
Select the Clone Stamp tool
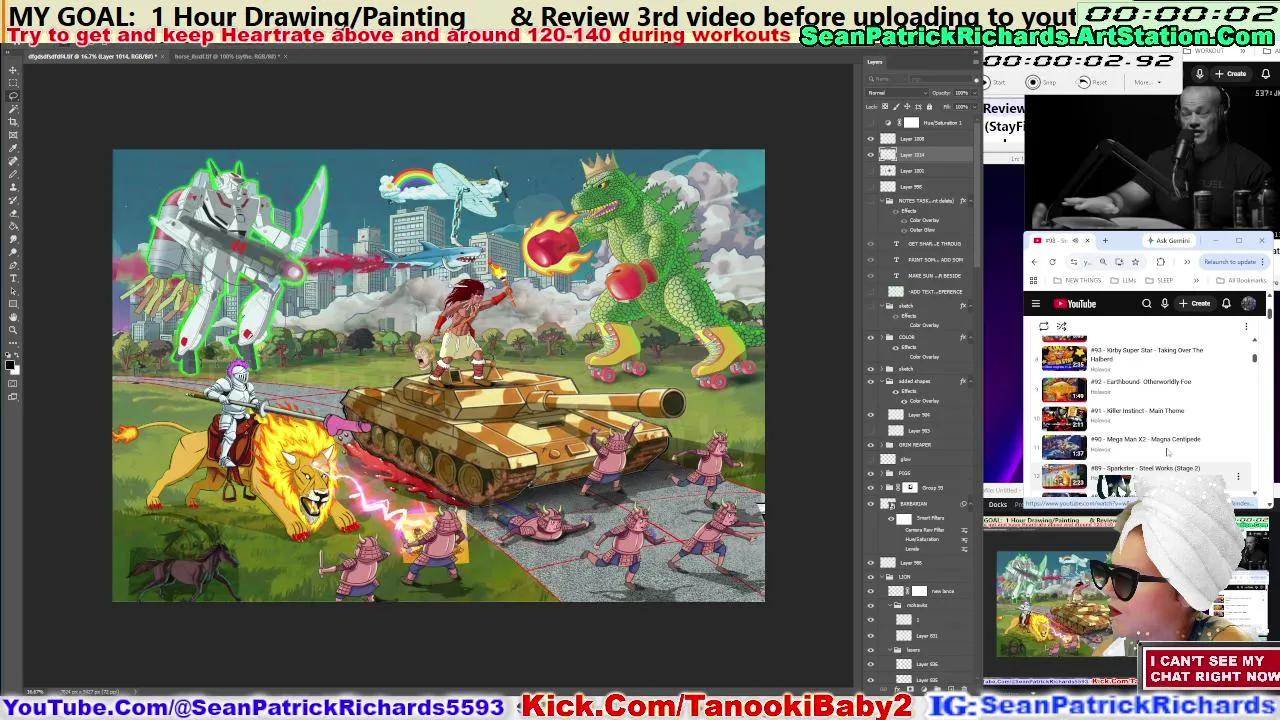pyautogui.click(x=13, y=186)
